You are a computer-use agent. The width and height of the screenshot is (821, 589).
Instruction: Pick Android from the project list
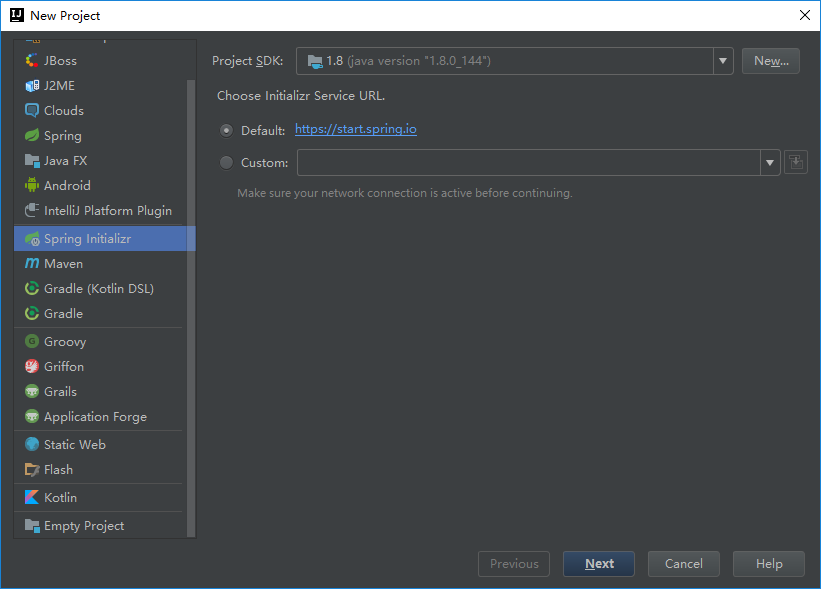[x=100, y=185]
